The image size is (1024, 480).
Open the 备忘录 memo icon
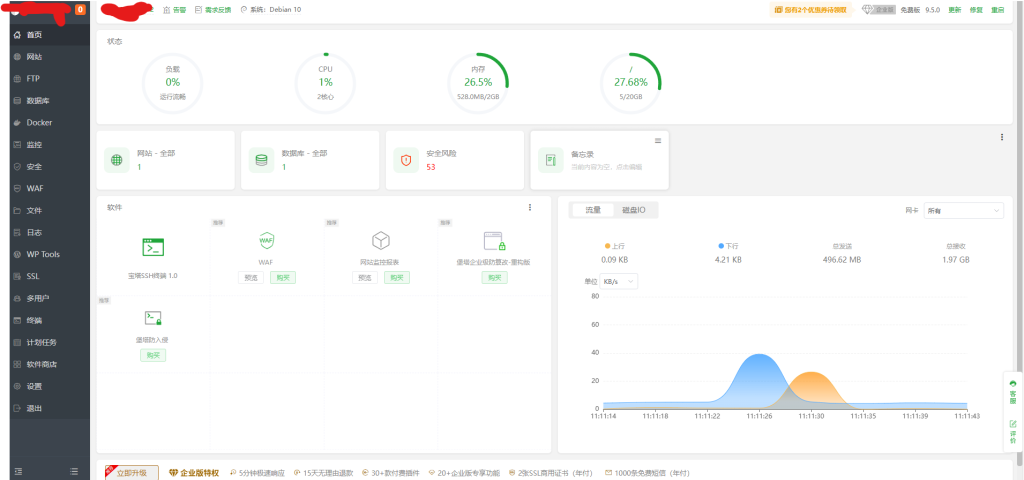(551, 159)
